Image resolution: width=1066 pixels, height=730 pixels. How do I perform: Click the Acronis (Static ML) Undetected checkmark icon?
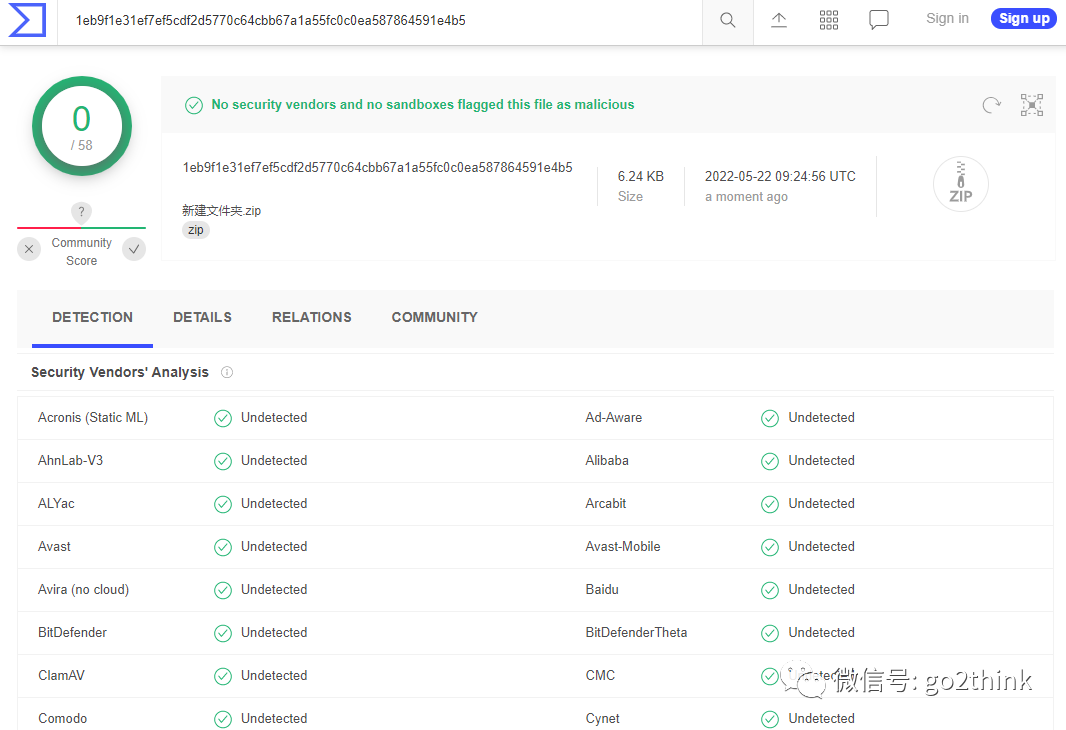coord(223,418)
